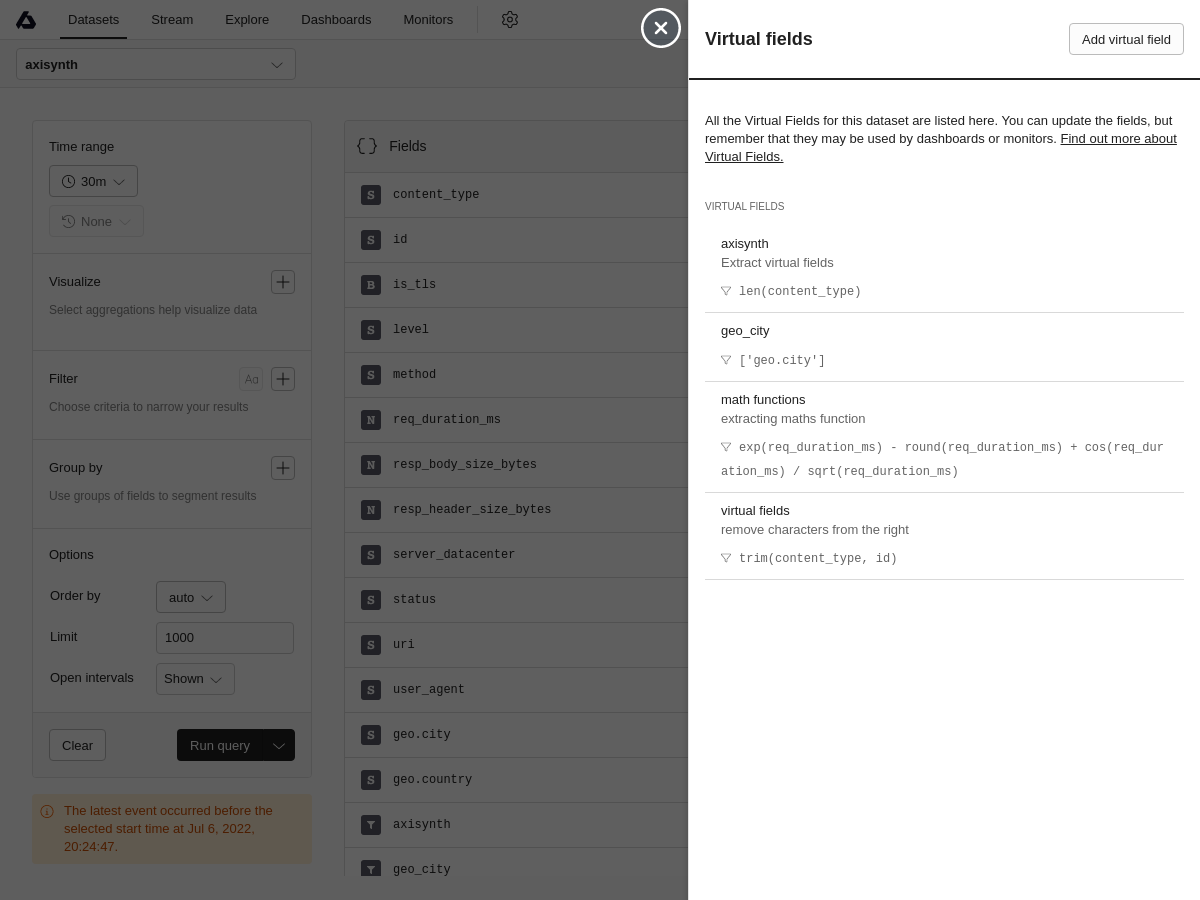
Task: Expand the 30m time range dropdown
Action: [x=93, y=181]
